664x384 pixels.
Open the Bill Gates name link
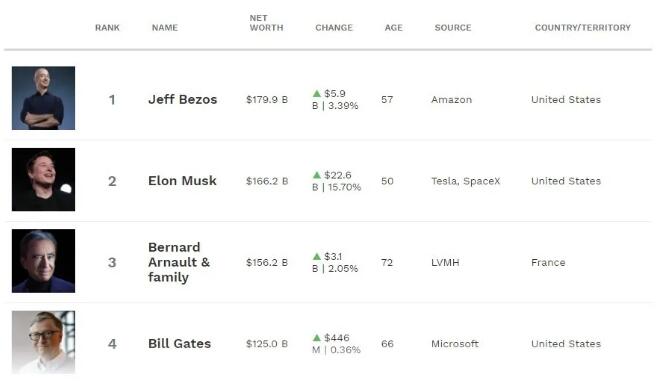pos(180,343)
